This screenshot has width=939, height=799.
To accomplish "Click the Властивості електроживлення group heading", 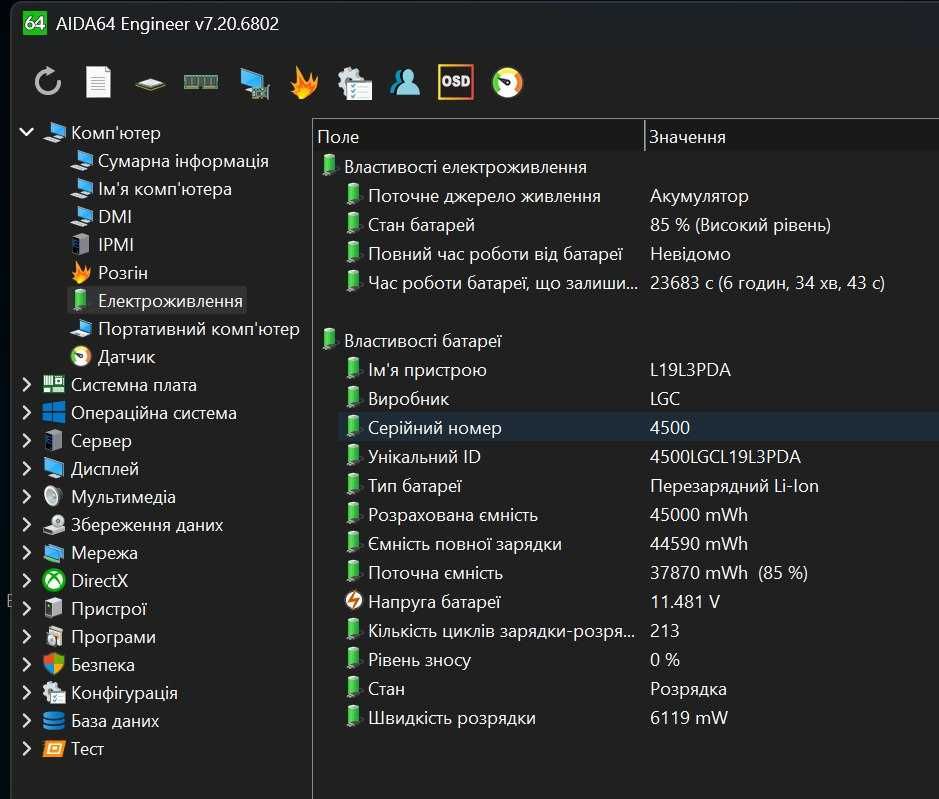I will pyautogui.click(x=465, y=167).
